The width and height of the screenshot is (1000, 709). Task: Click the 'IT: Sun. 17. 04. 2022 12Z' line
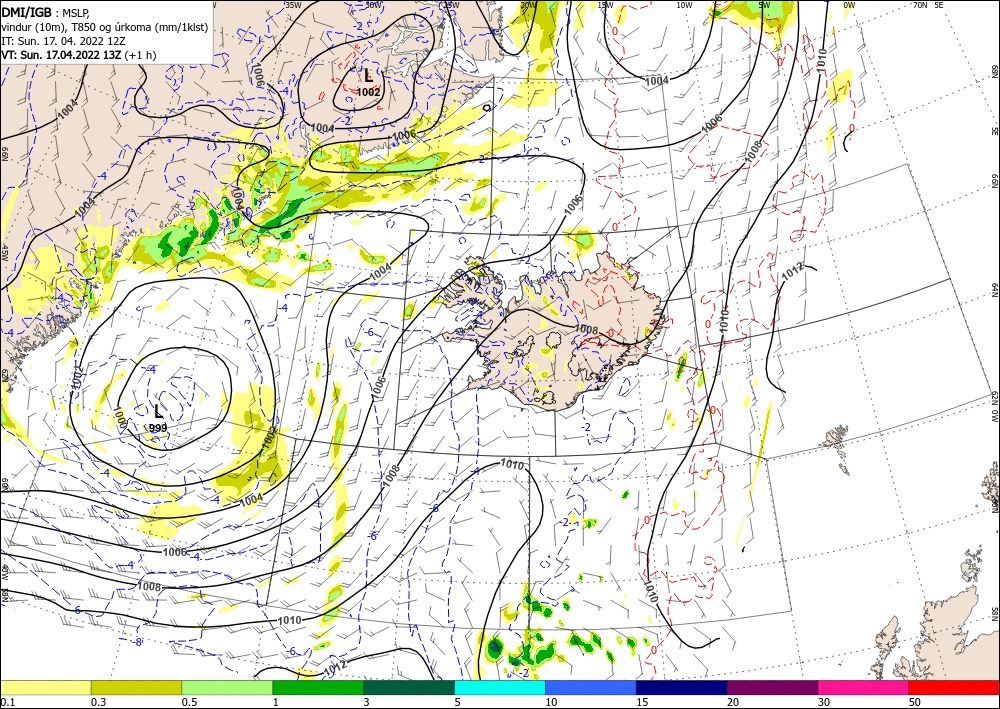pyautogui.click(x=63, y=41)
